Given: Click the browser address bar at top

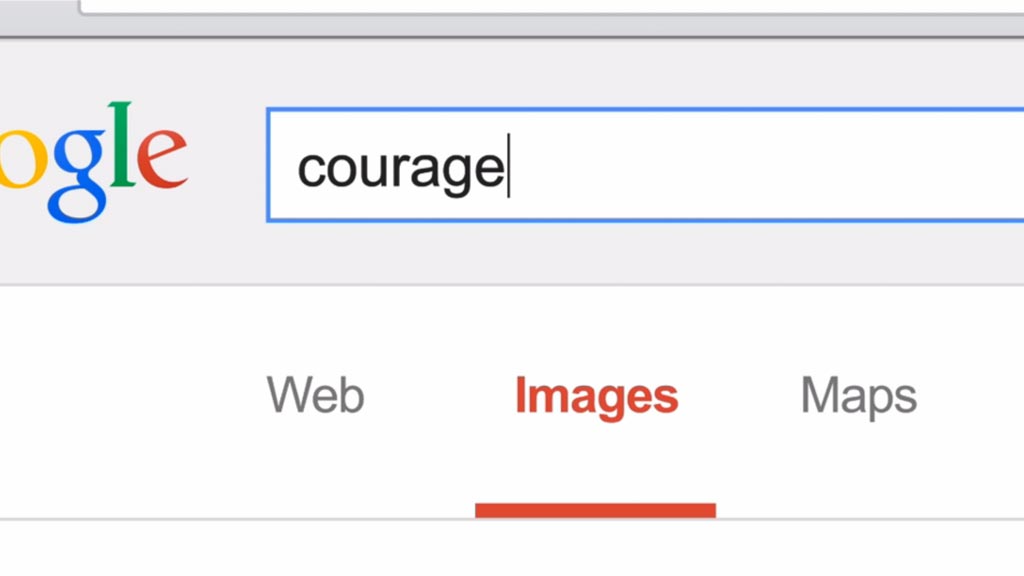Looking at the screenshot, I should [x=552, y=7].
